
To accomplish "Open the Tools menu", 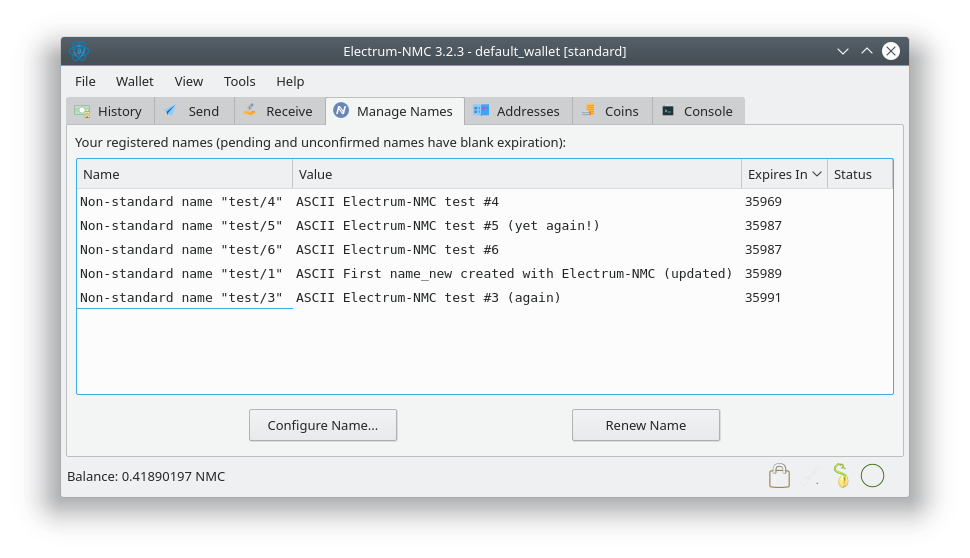I will 240,81.
